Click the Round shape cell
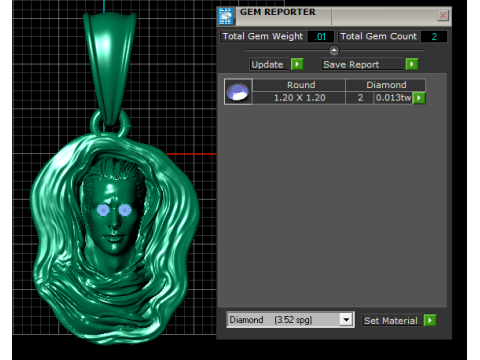 [299, 85]
